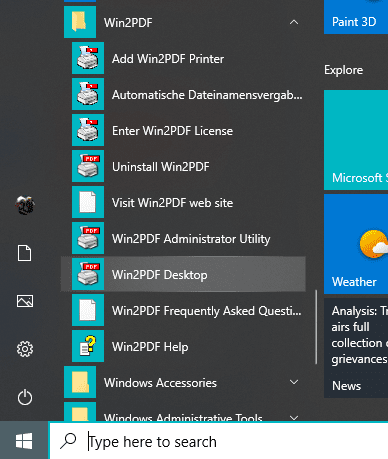Open Enter Win2PDF License

click(x=183, y=130)
